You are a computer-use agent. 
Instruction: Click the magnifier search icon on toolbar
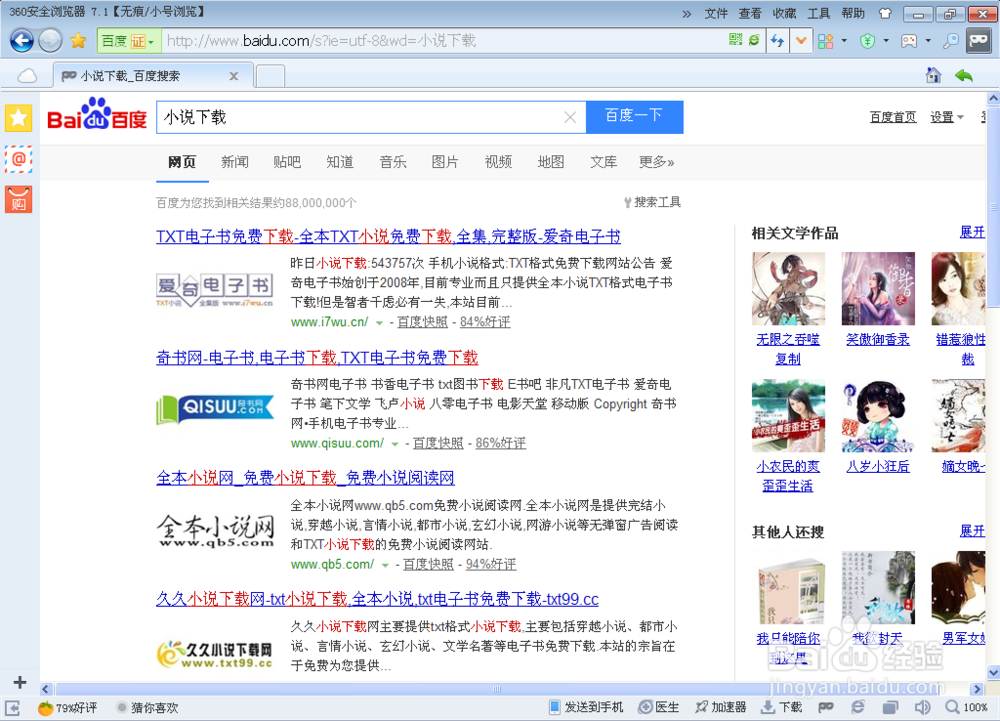951,41
